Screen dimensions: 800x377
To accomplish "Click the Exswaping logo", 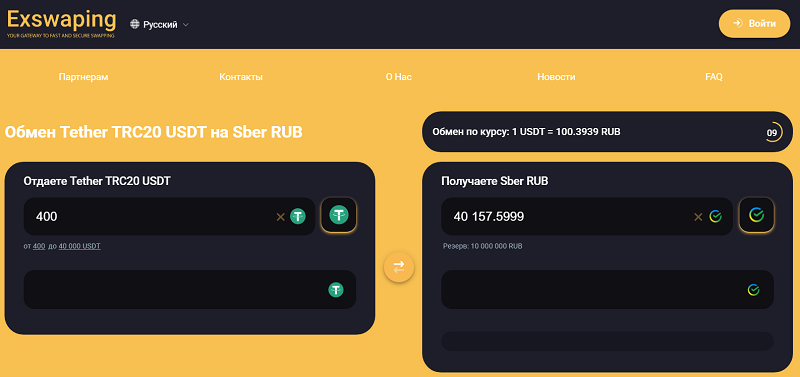I will (x=61, y=23).
